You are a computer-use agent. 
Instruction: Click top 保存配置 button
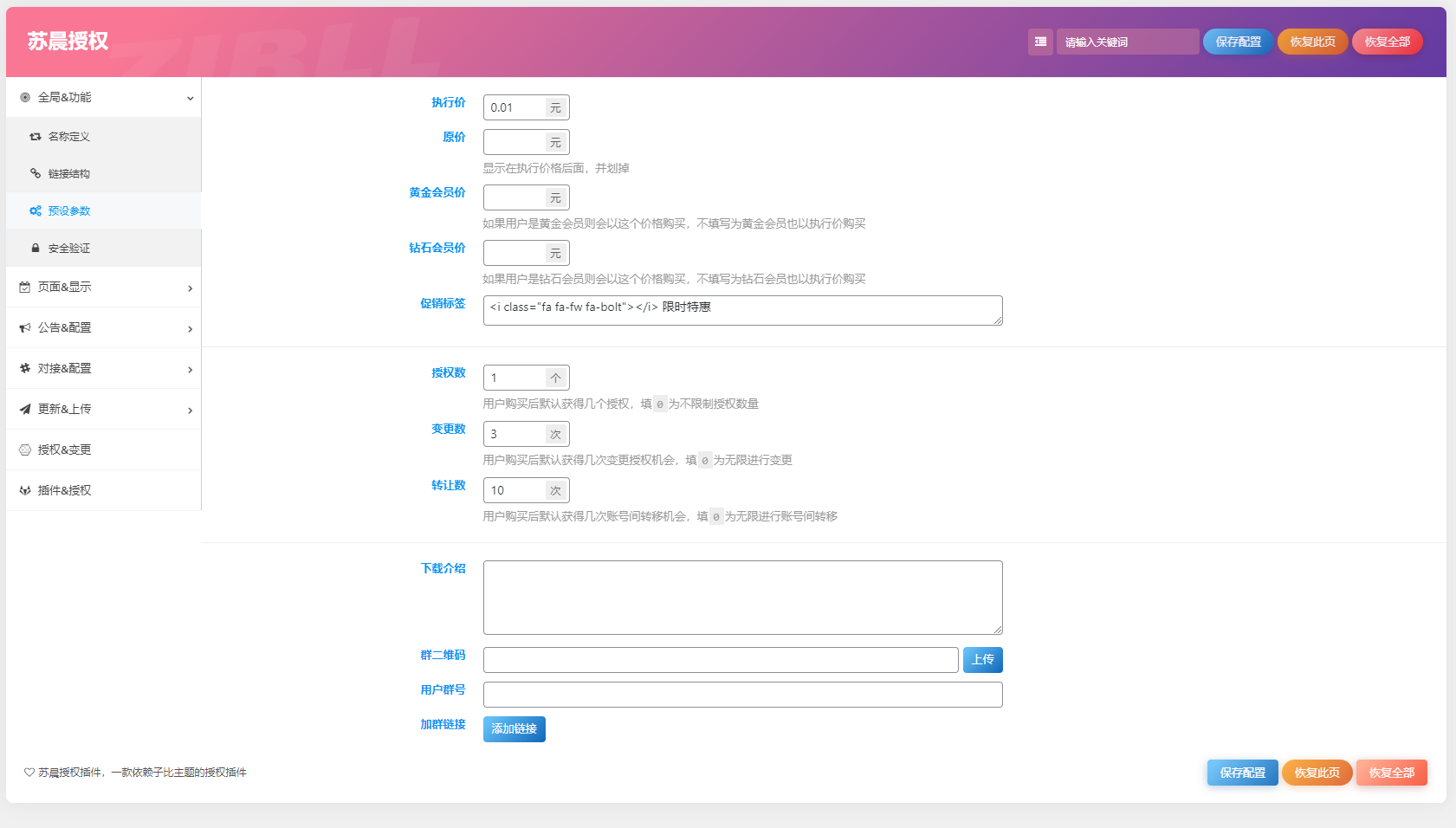tap(1238, 42)
